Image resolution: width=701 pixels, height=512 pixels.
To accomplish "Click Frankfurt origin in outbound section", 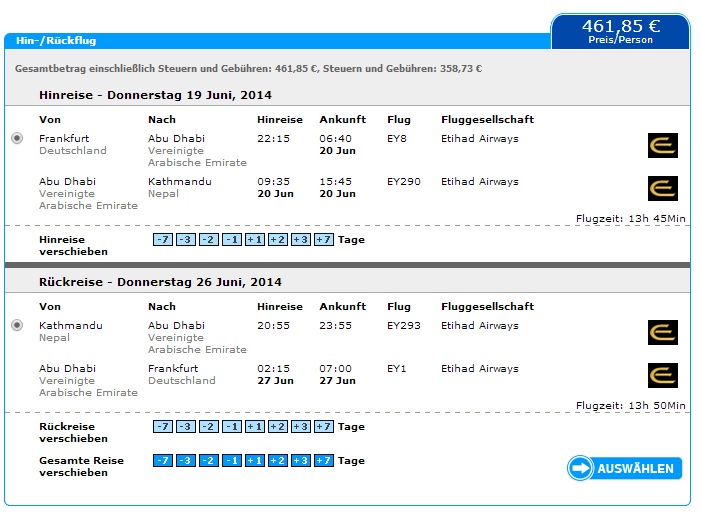I will 64,139.
